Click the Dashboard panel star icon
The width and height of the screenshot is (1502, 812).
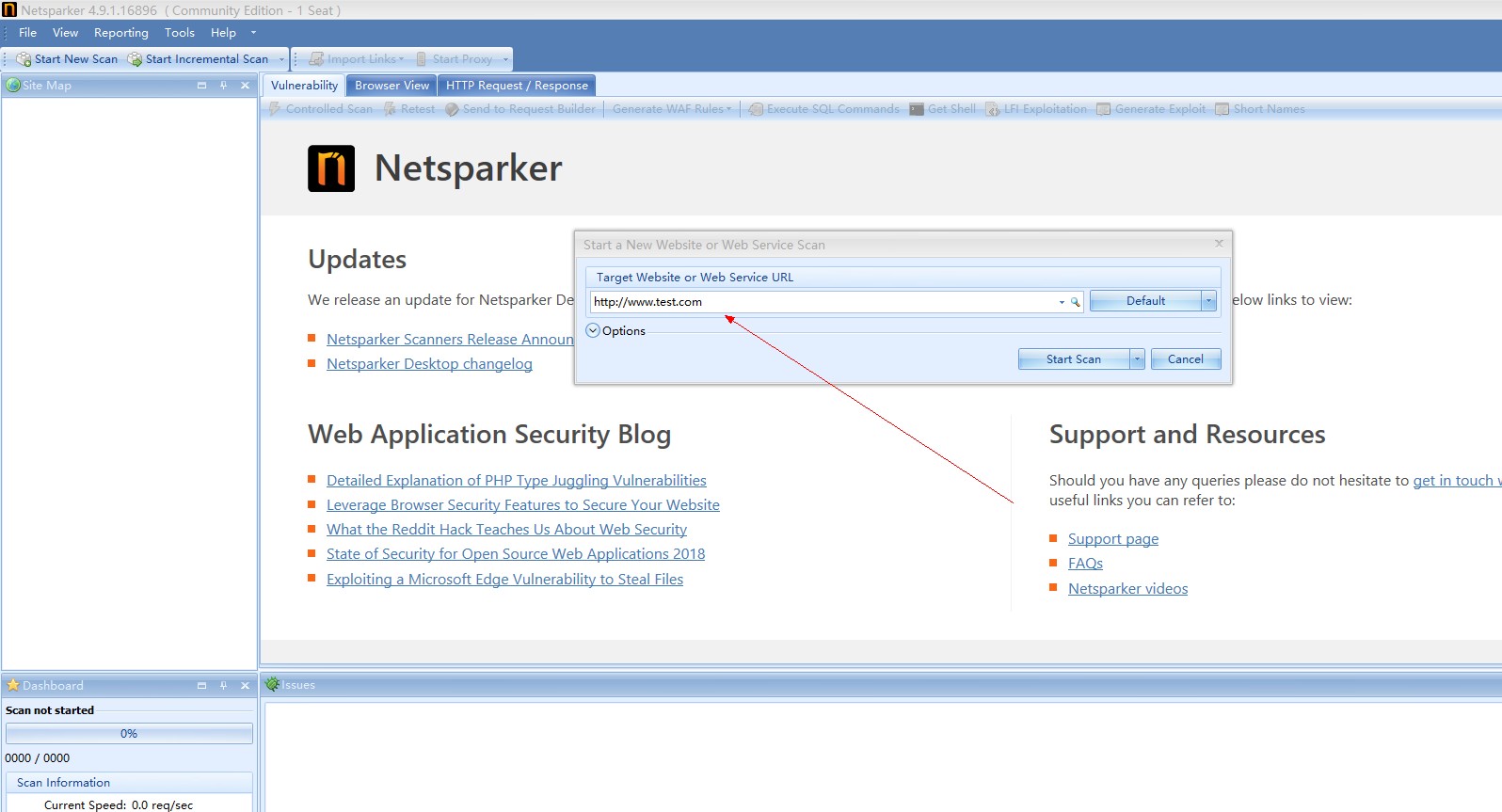point(13,685)
